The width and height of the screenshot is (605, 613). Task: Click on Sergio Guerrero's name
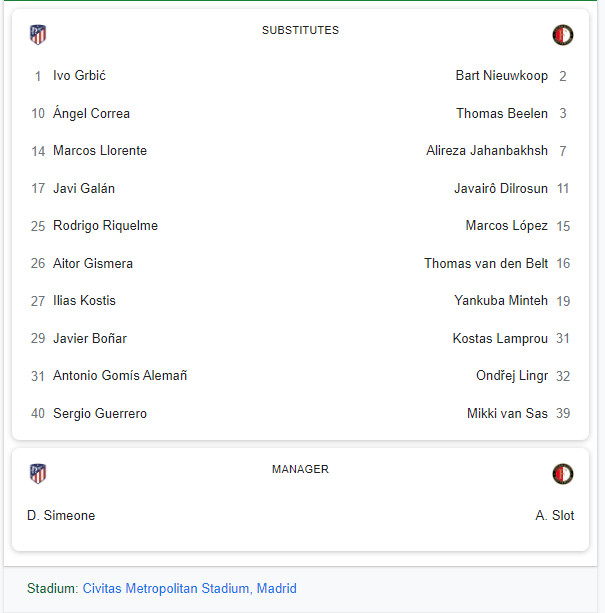(x=100, y=413)
